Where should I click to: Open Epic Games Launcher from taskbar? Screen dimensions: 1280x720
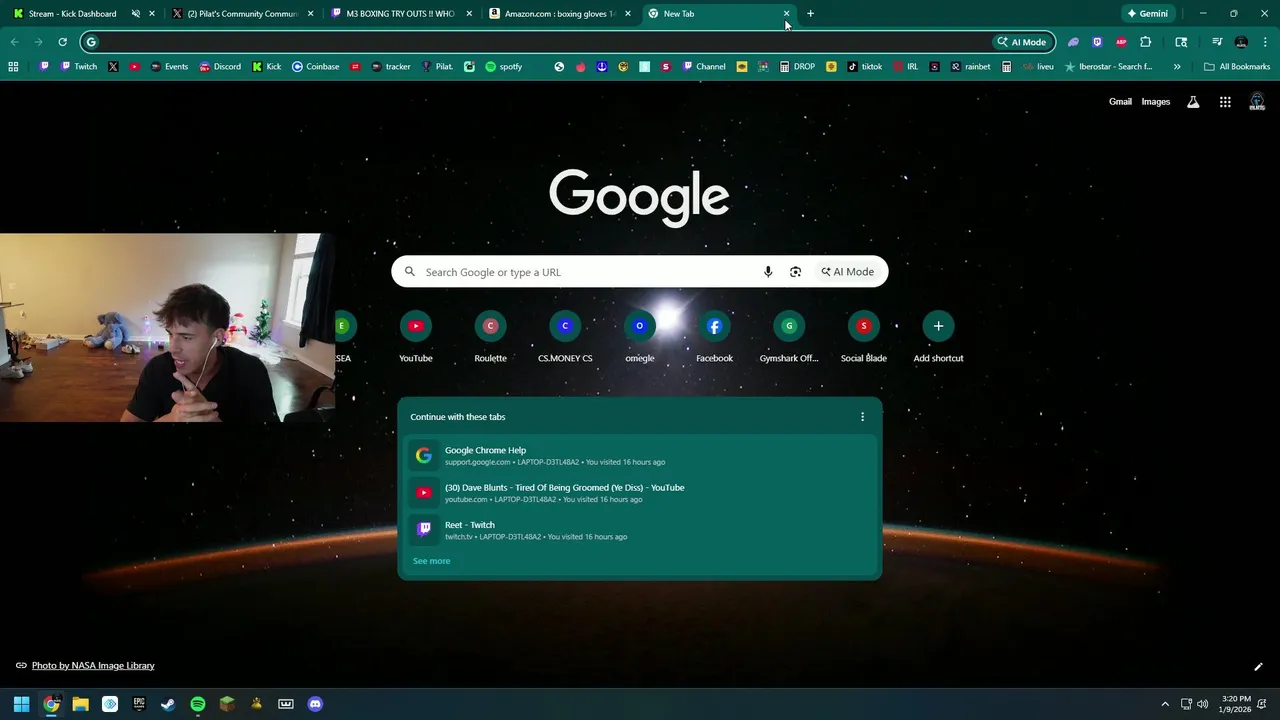[139, 704]
